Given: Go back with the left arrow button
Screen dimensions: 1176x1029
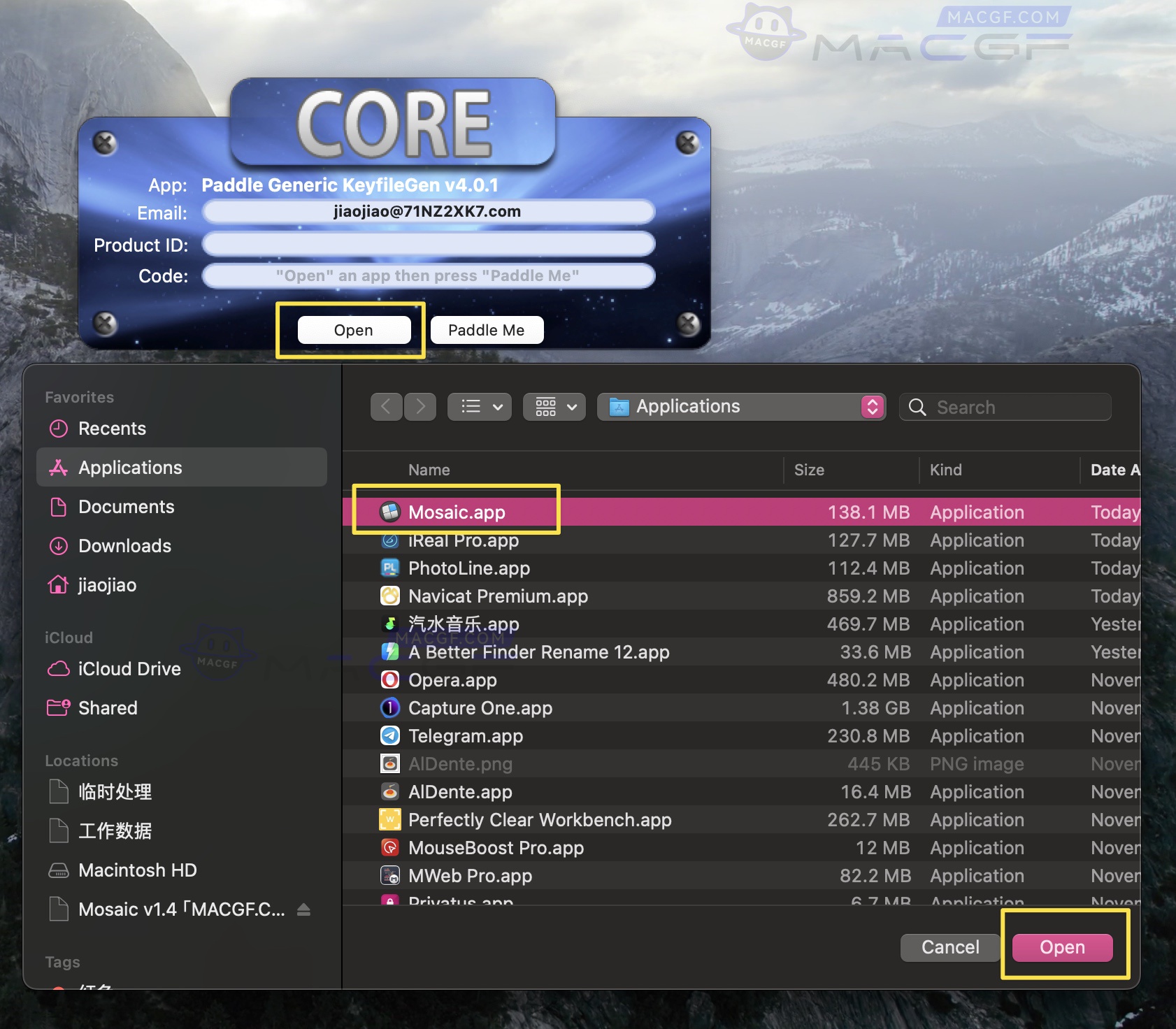Looking at the screenshot, I should point(386,407).
